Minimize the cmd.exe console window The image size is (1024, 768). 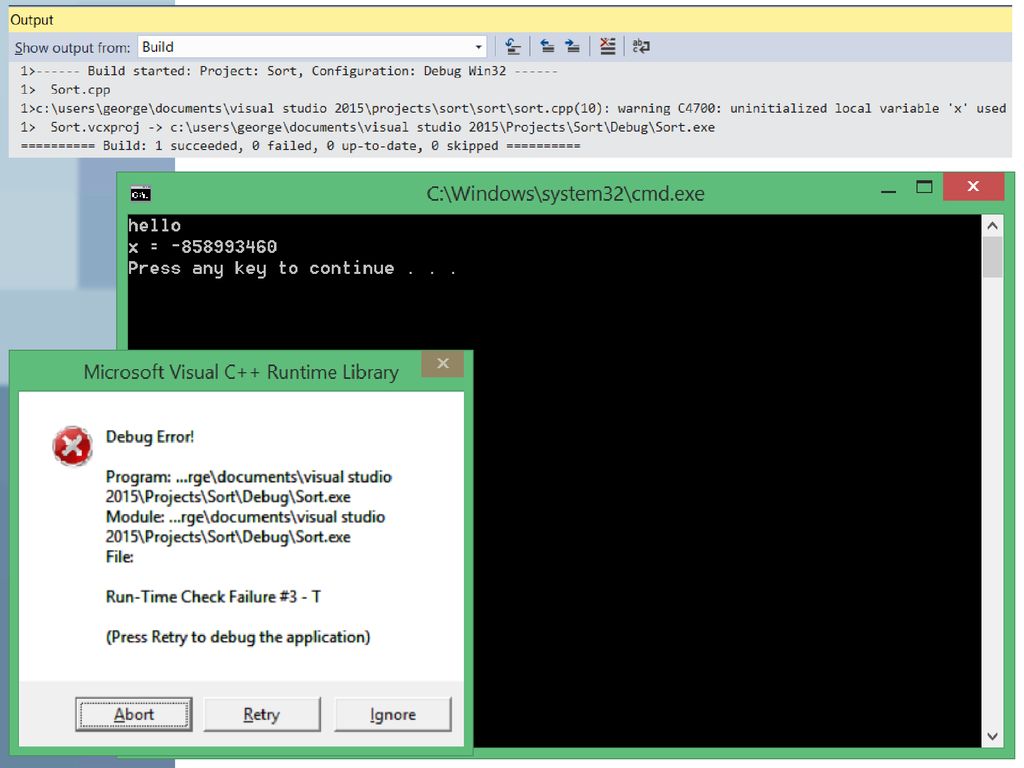coord(888,191)
